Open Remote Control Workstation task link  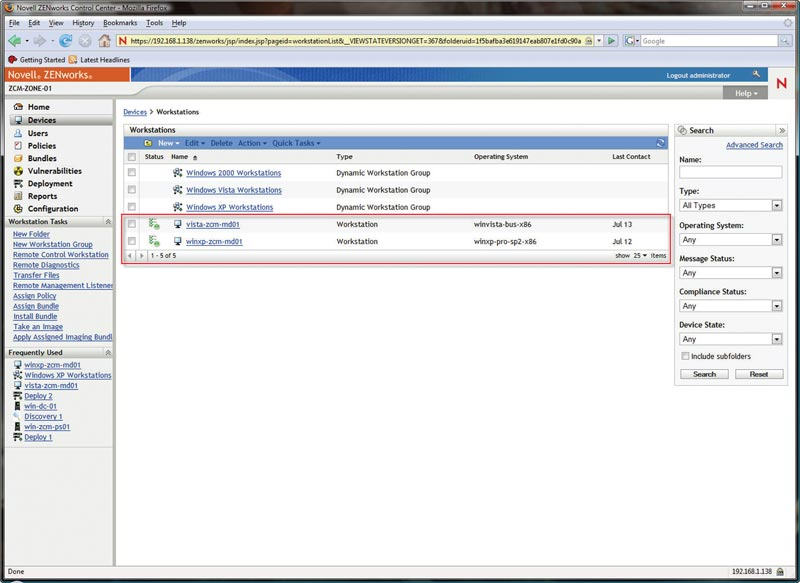click(x=61, y=255)
